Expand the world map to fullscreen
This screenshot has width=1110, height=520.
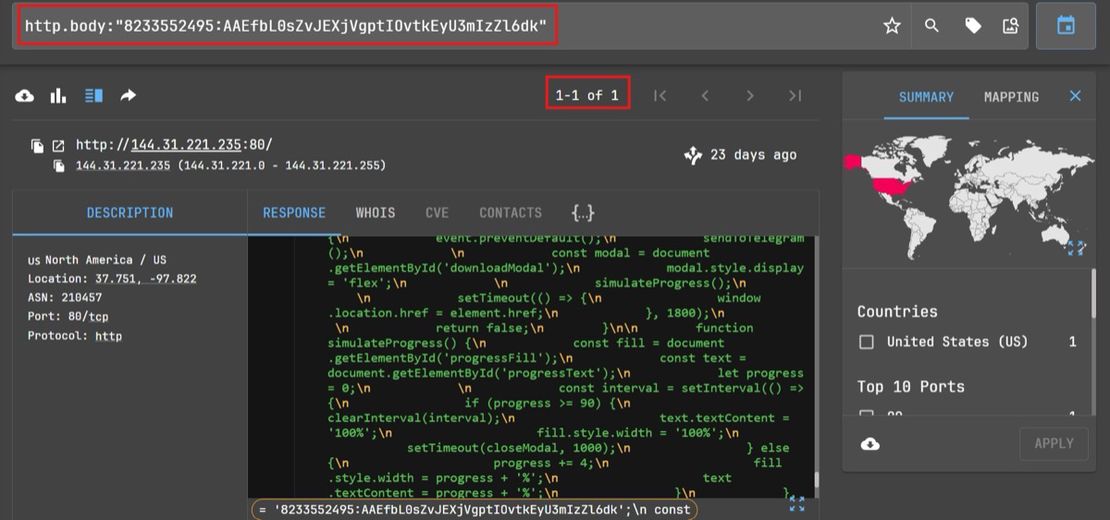tap(1075, 248)
